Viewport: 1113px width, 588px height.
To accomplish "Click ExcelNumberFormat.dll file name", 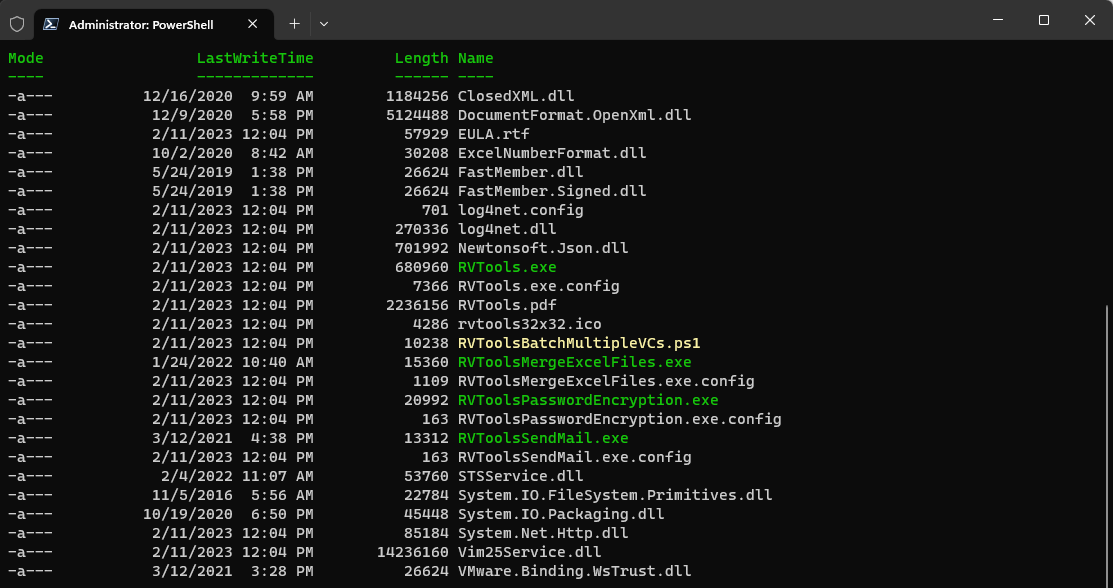I will 552,153.
